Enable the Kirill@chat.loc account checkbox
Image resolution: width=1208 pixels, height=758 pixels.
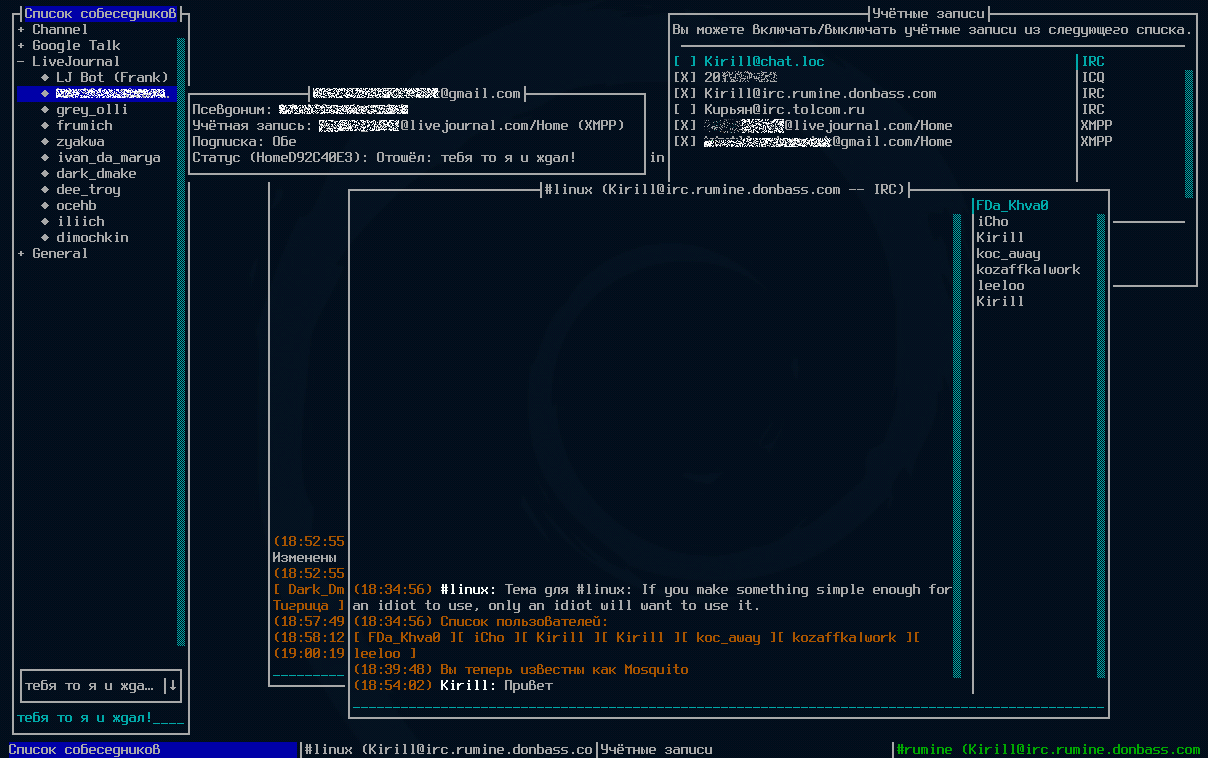685,61
